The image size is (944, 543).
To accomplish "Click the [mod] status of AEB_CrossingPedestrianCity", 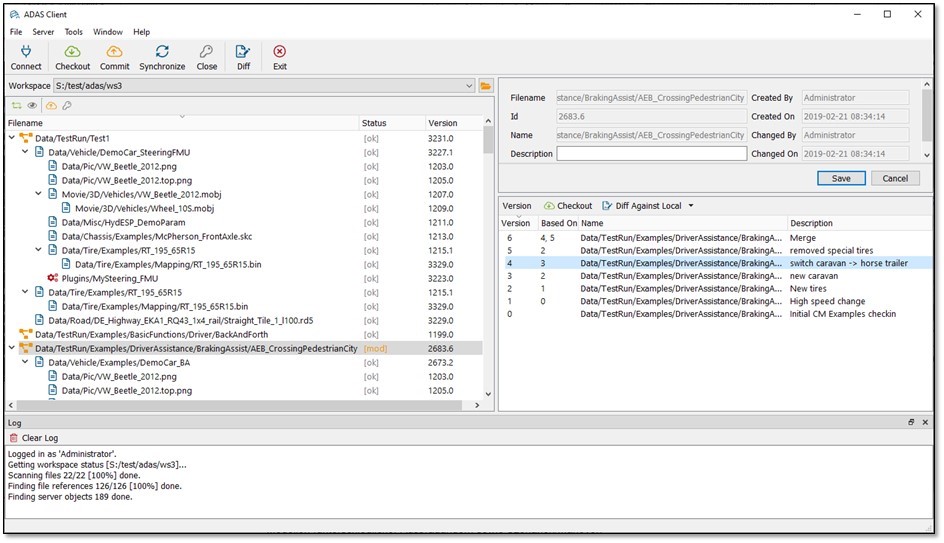I will [x=375, y=349].
